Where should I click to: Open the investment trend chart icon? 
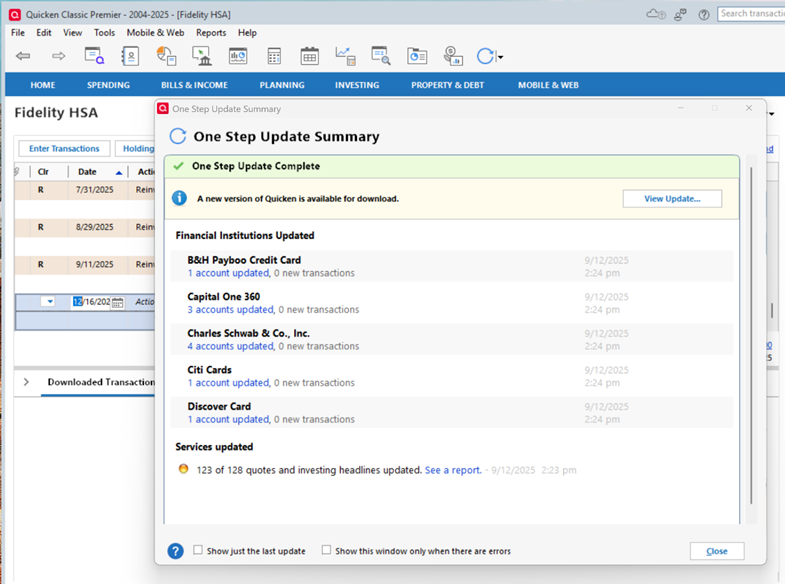pyautogui.click(x=345, y=56)
